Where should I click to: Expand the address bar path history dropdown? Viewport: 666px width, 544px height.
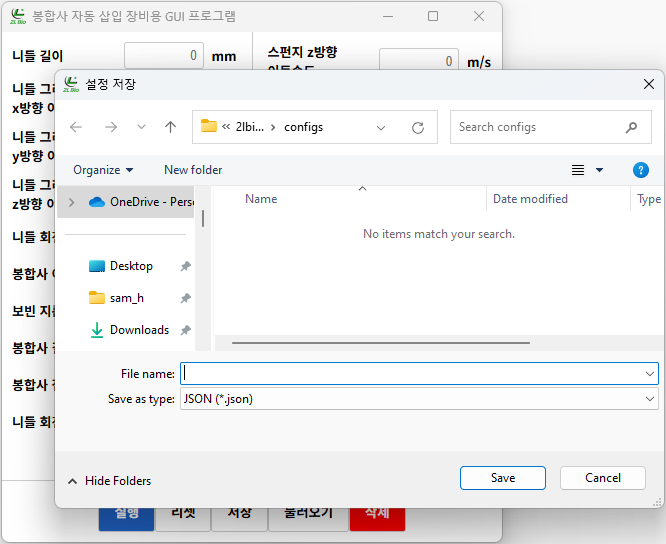(381, 127)
